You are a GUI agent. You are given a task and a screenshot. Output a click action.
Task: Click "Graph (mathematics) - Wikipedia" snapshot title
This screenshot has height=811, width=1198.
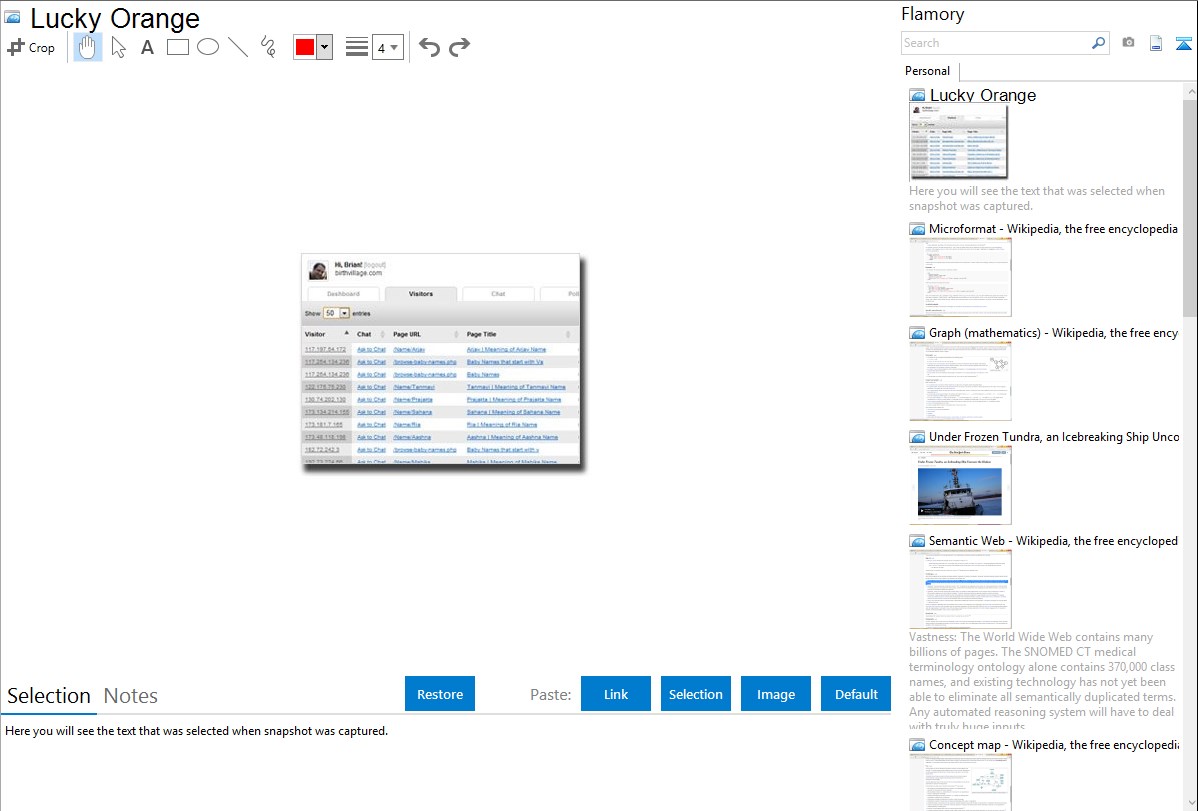pyautogui.click(x=1053, y=333)
